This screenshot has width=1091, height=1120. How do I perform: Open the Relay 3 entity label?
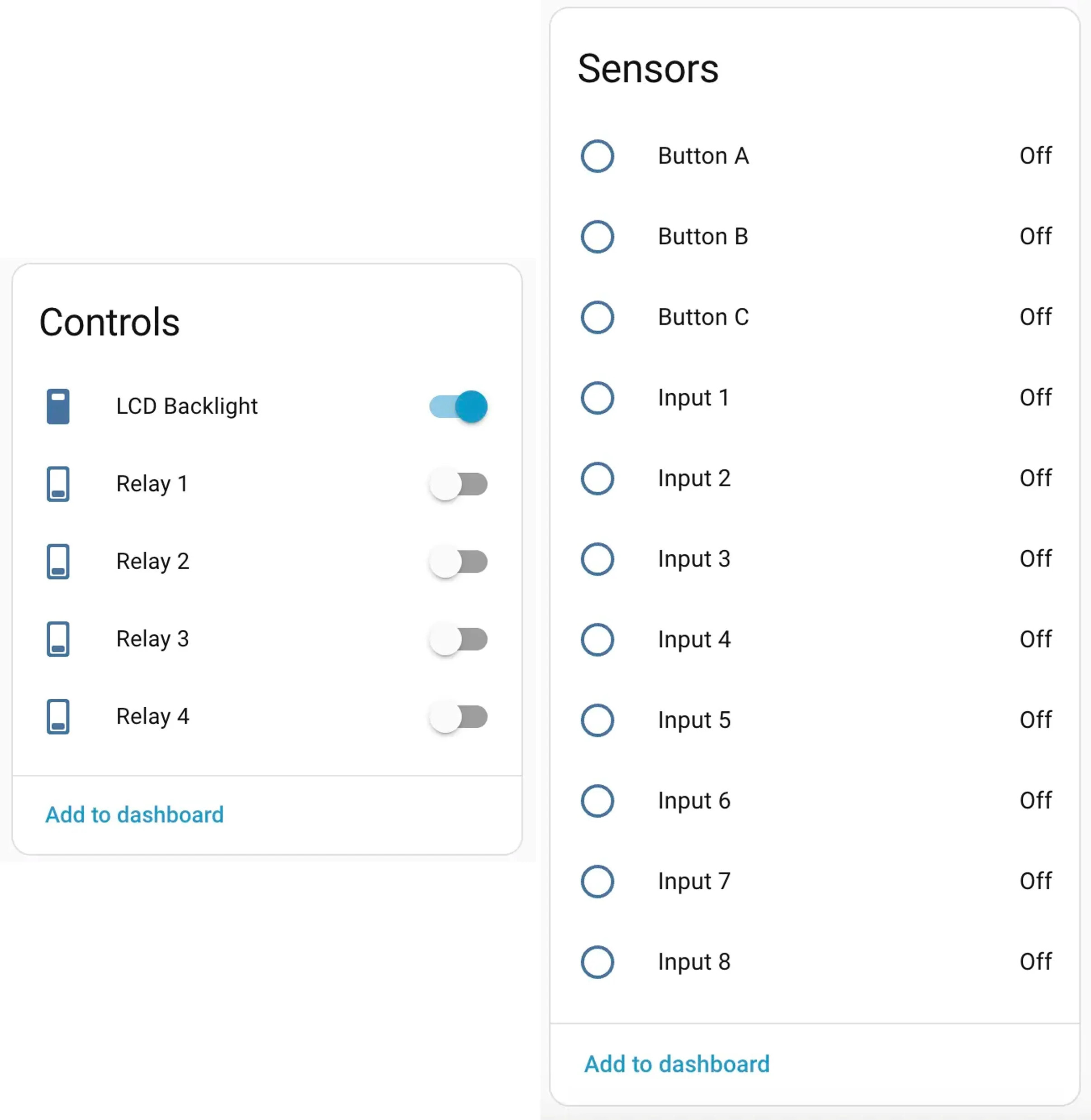[x=152, y=639]
